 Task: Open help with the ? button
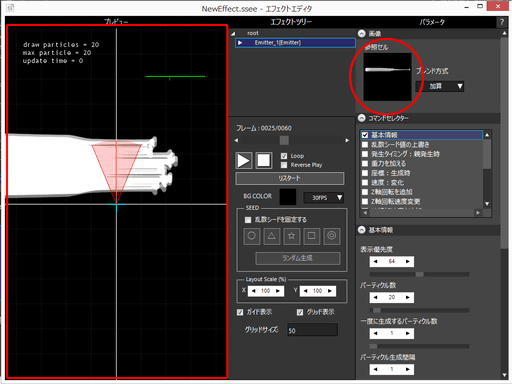pyautogui.click(x=502, y=22)
